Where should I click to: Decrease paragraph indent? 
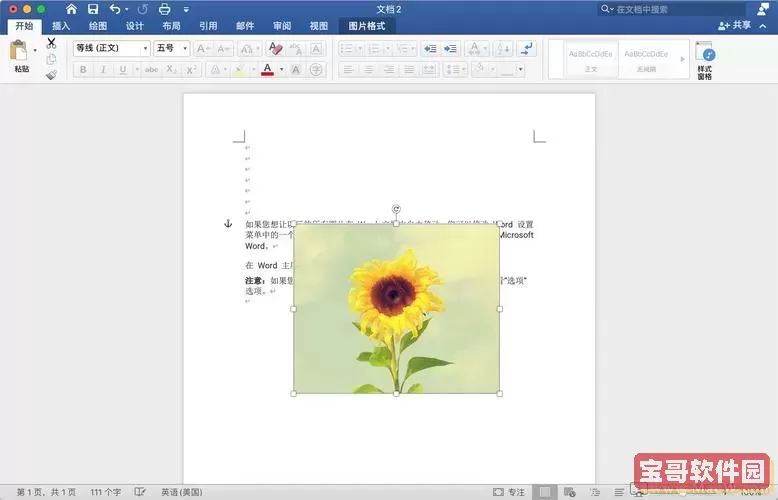click(430, 49)
